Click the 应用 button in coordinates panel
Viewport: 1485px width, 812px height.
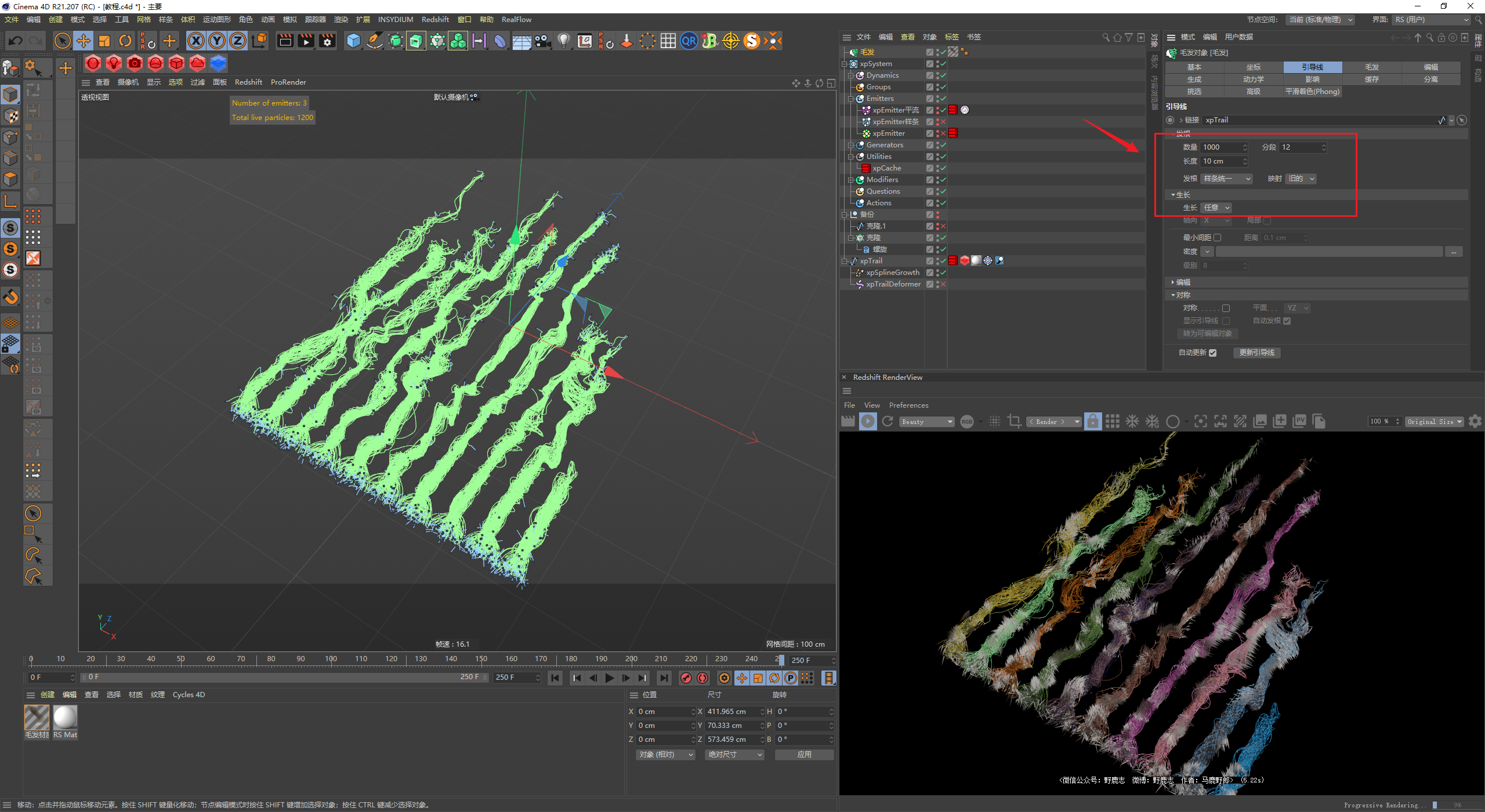coord(804,755)
